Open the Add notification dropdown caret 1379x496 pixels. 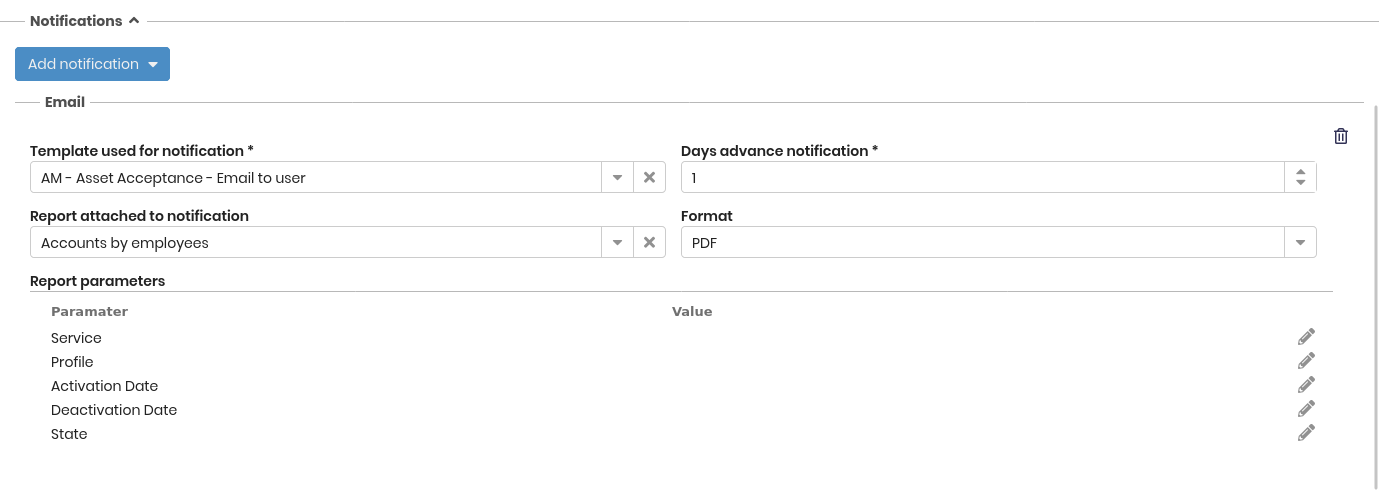153,65
